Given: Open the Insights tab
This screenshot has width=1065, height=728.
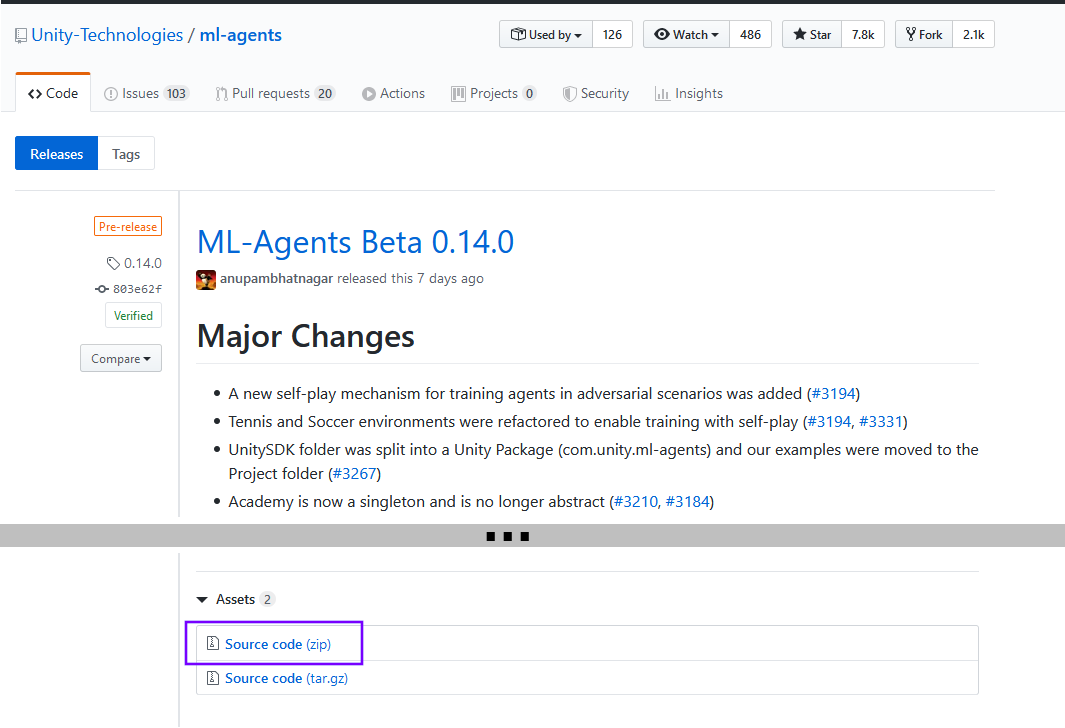Looking at the screenshot, I should click(x=689, y=94).
